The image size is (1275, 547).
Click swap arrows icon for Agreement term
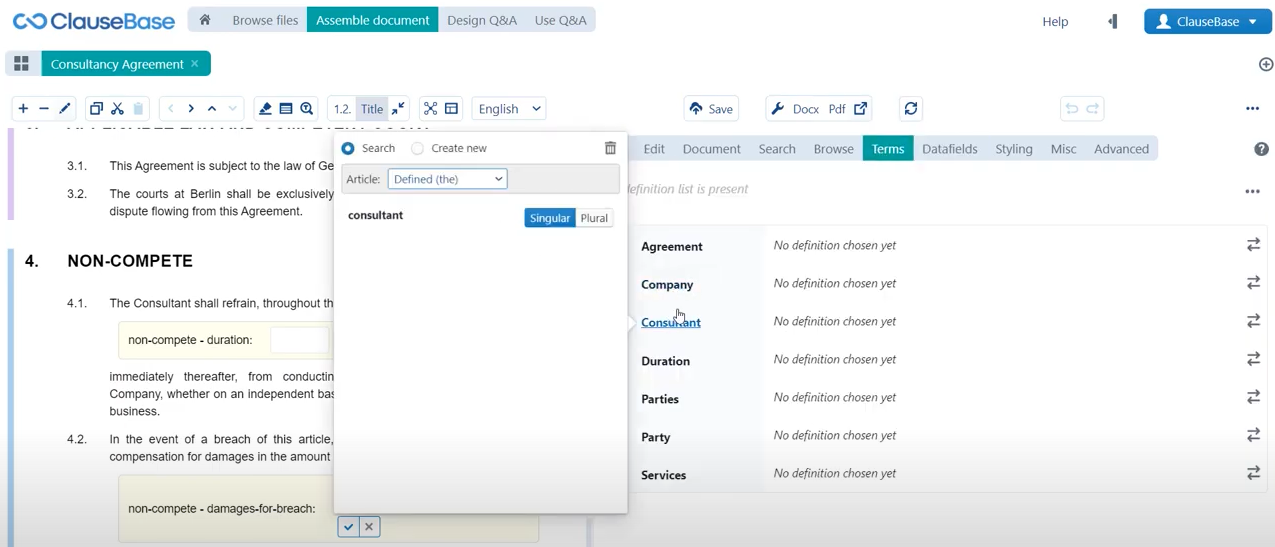click(1252, 245)
